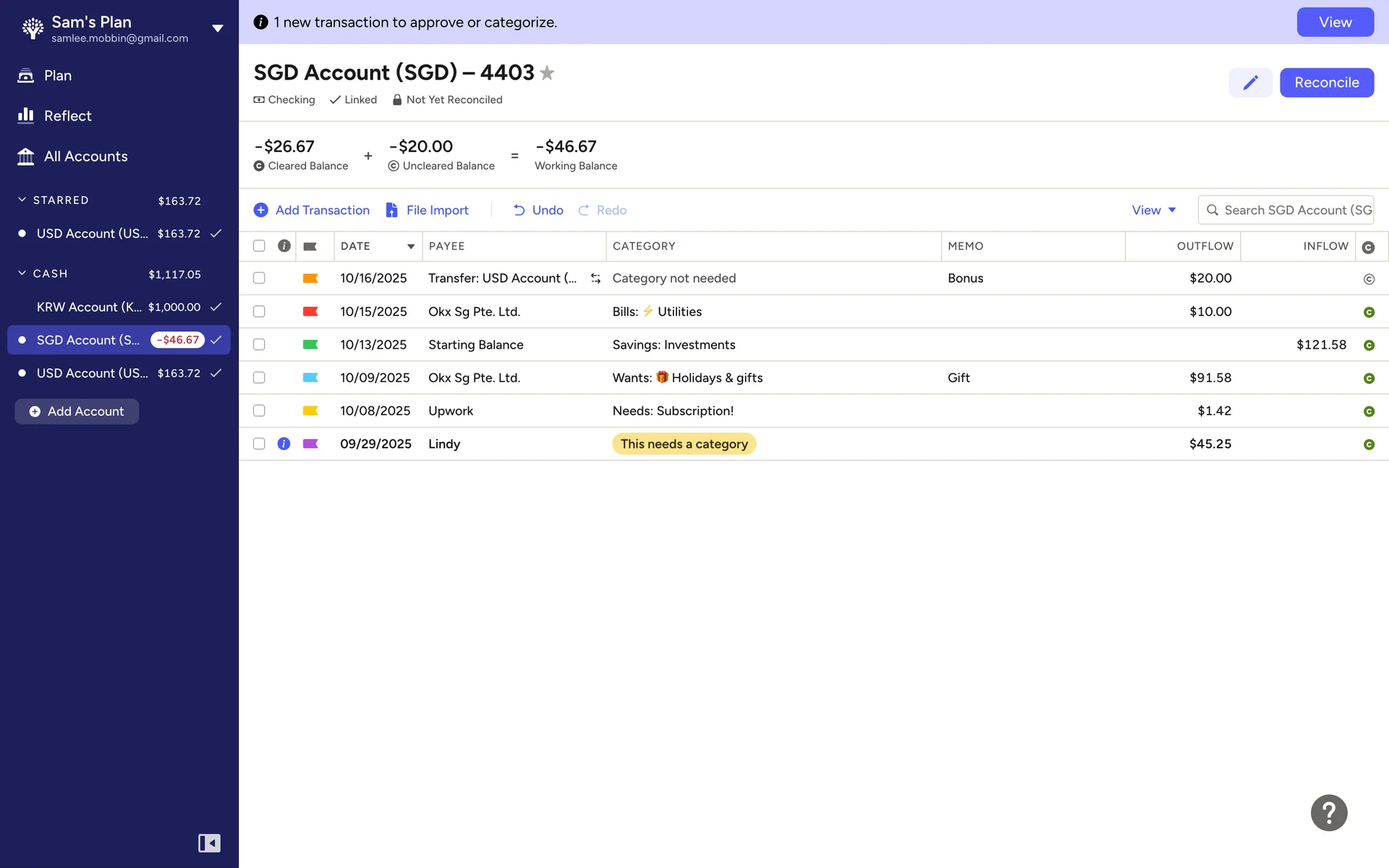Image resolution: width=1389 pixels, height=868 pixels.
Task: Toggle cleared status on the 10/16/2025 transfer
Action: point(1368,278)
